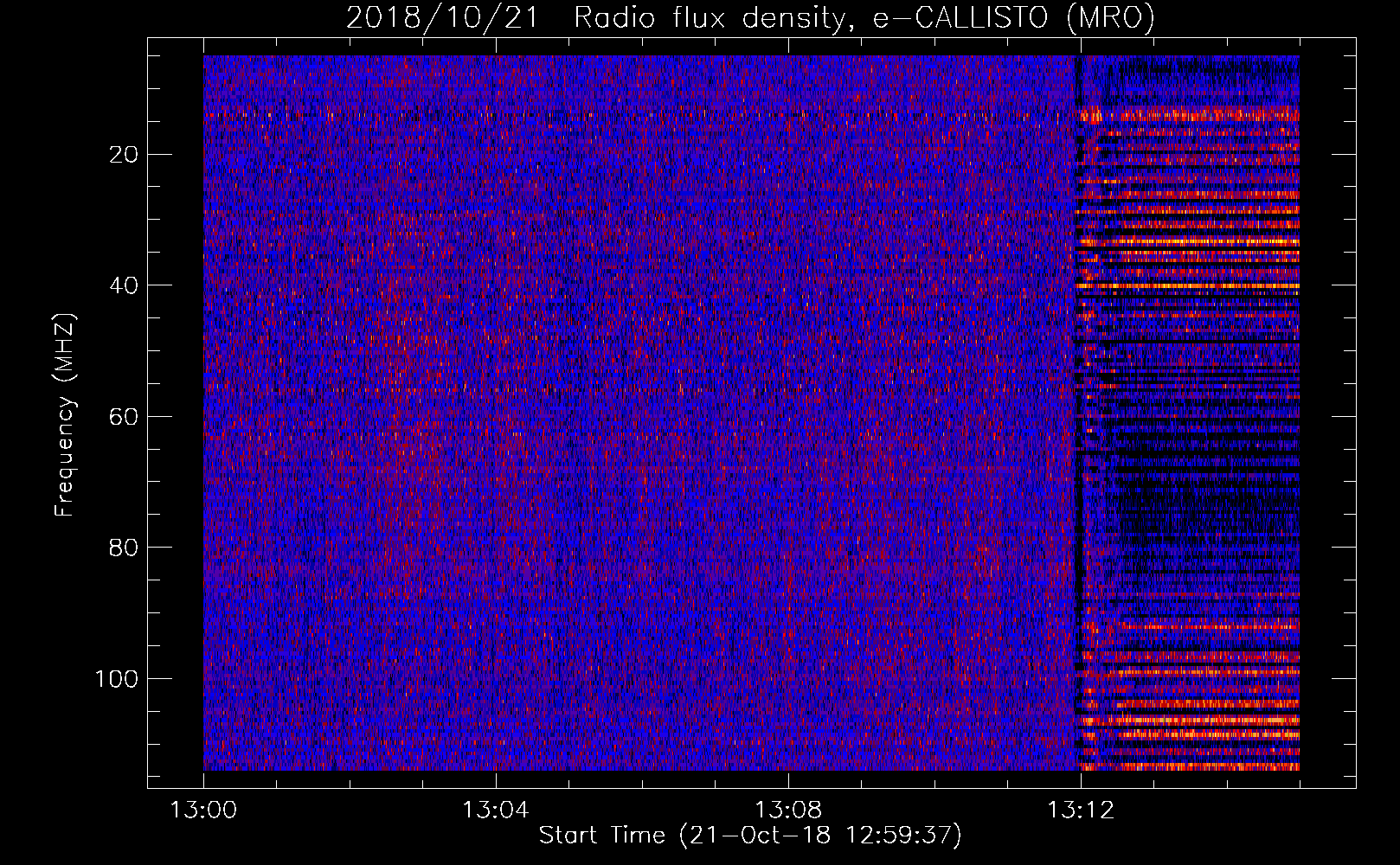Click the "13:04" time tick label
Viewport: 1400px width, 865px height.
pyautogui.click(x=496, y=811)
